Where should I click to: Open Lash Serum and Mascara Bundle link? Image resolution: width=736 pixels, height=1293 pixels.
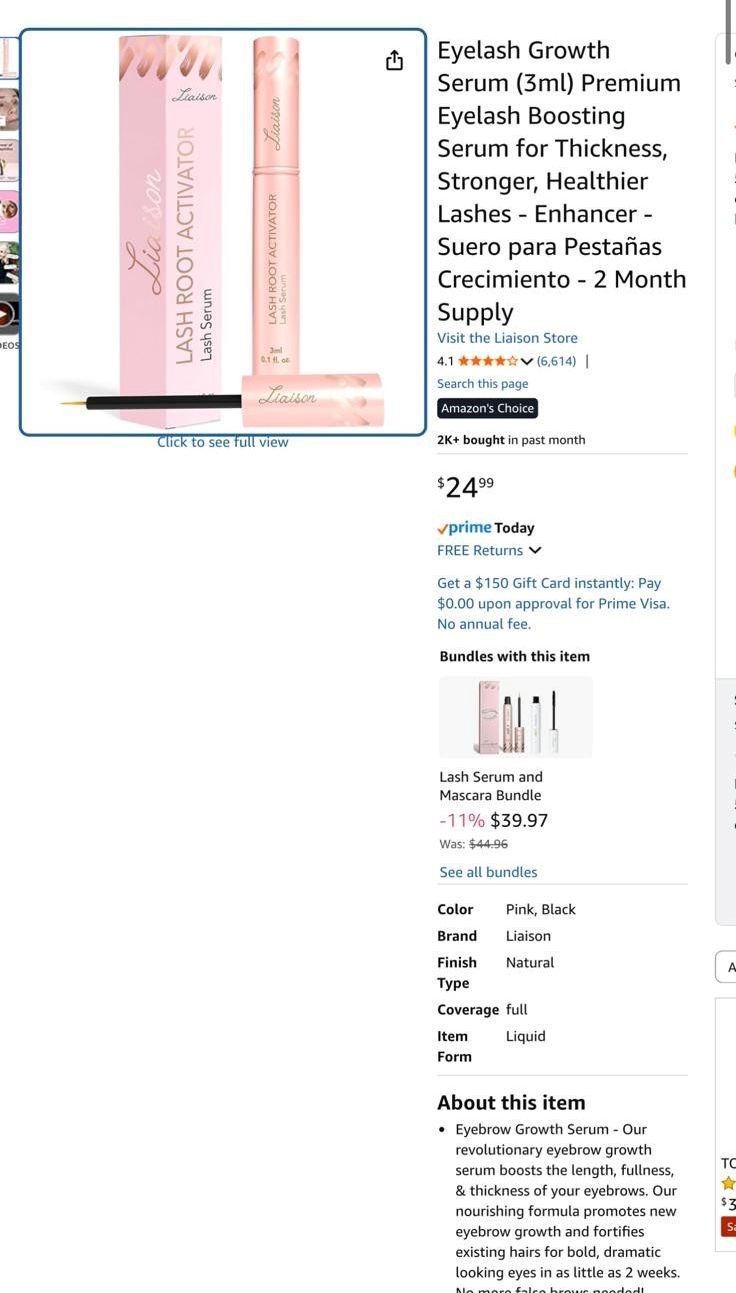491,786
